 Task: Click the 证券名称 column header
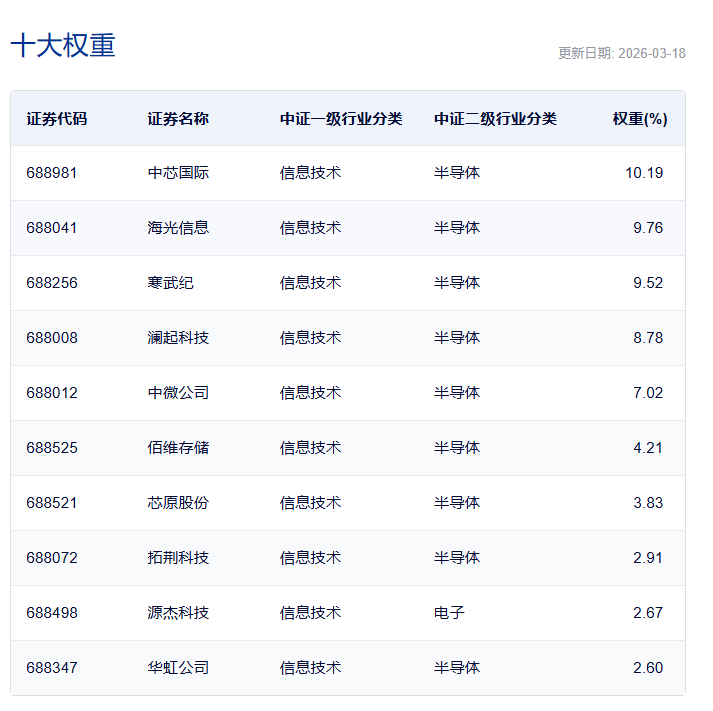point(178,119)
